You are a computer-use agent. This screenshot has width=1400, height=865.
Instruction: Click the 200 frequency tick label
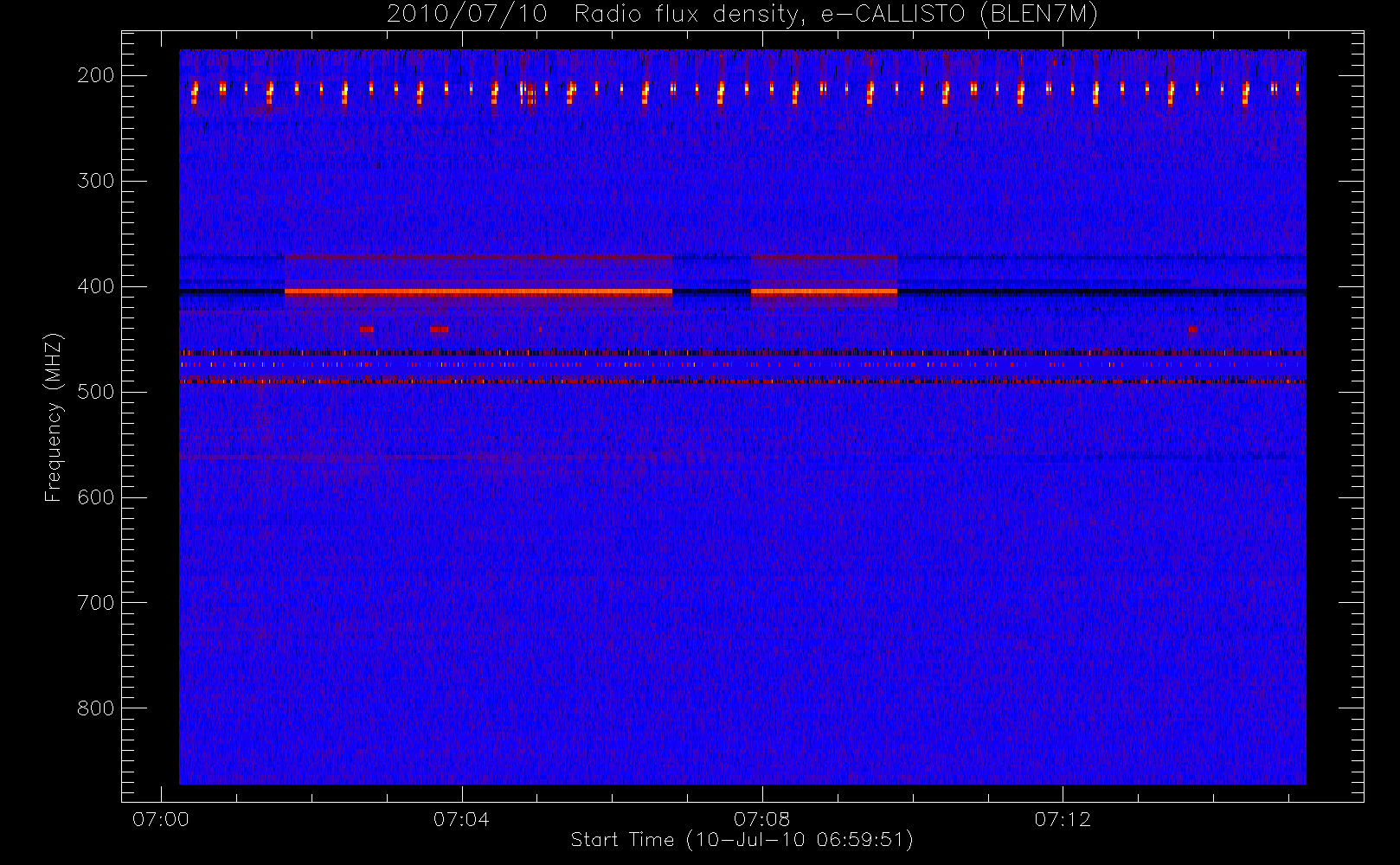(96, 75)
